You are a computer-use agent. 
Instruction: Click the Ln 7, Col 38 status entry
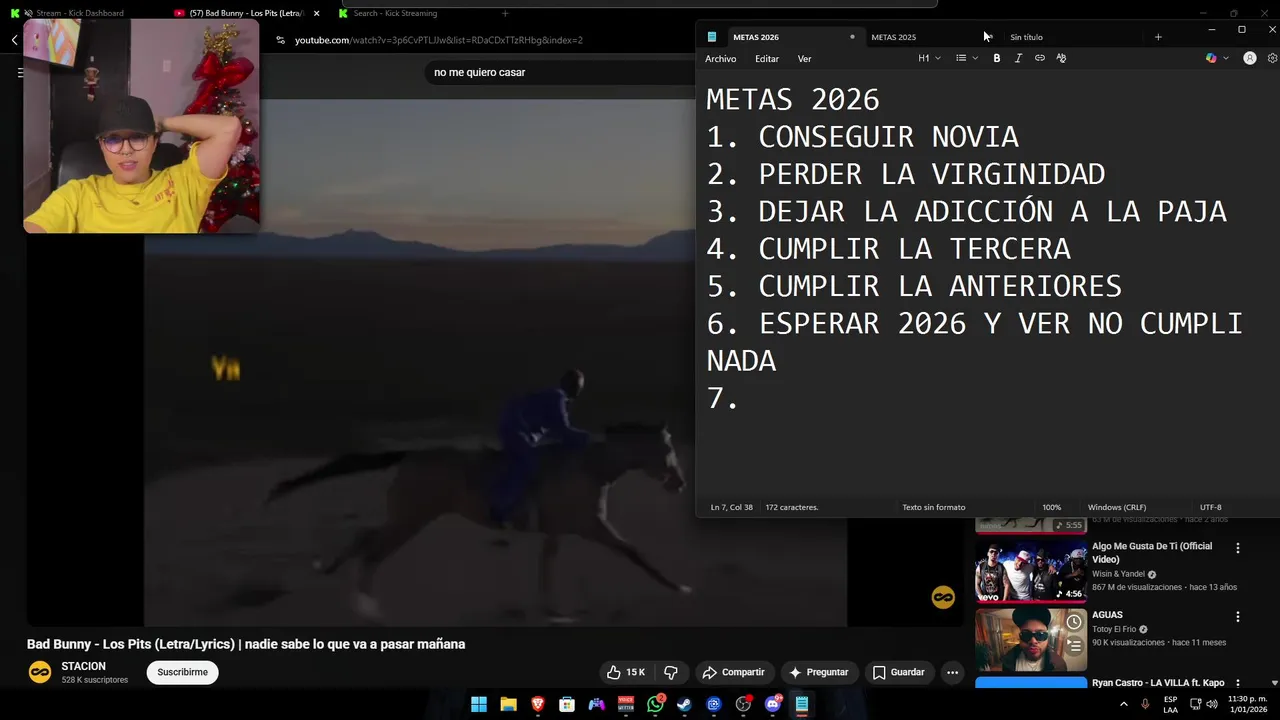click(731, 507)
